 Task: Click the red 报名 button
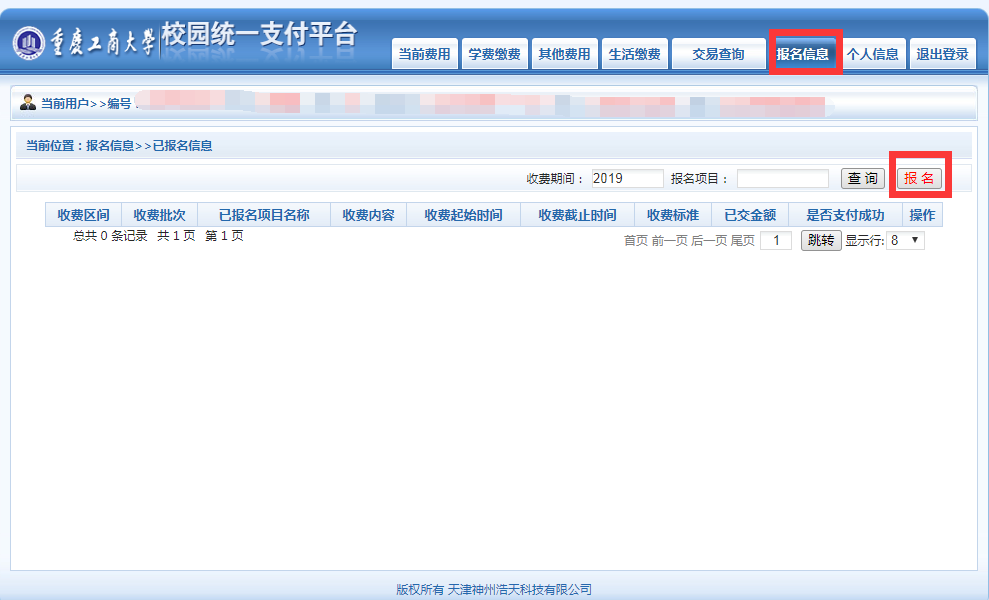(x=919, y=178)
